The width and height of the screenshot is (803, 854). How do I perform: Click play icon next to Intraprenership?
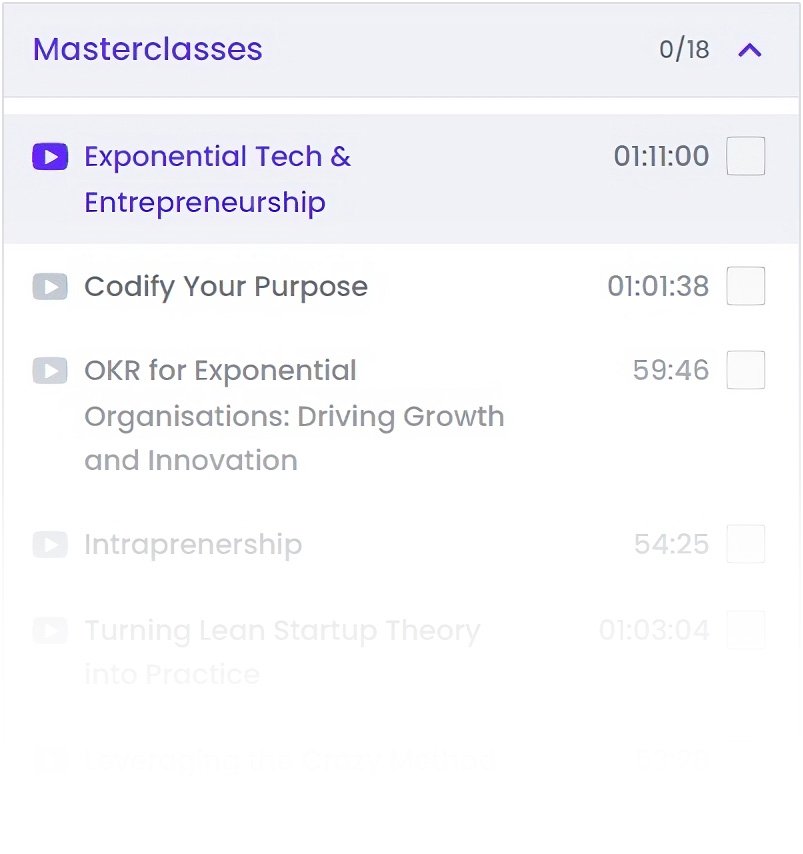pyautogui.click(x=50, y=545)
